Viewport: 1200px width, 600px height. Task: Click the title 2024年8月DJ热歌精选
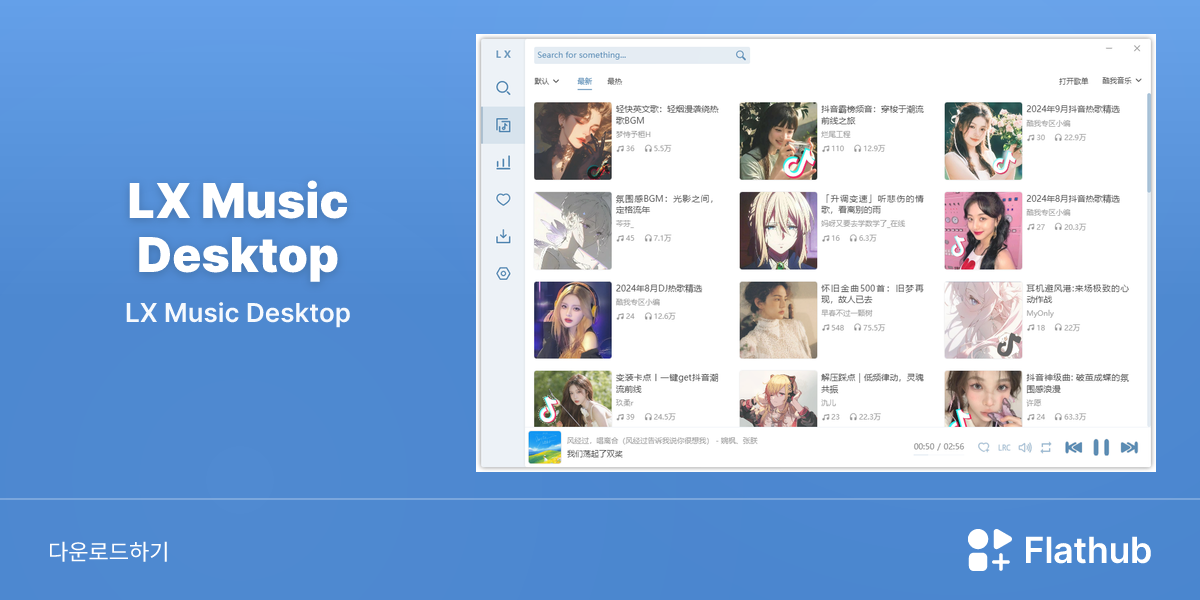click(659, 288)
